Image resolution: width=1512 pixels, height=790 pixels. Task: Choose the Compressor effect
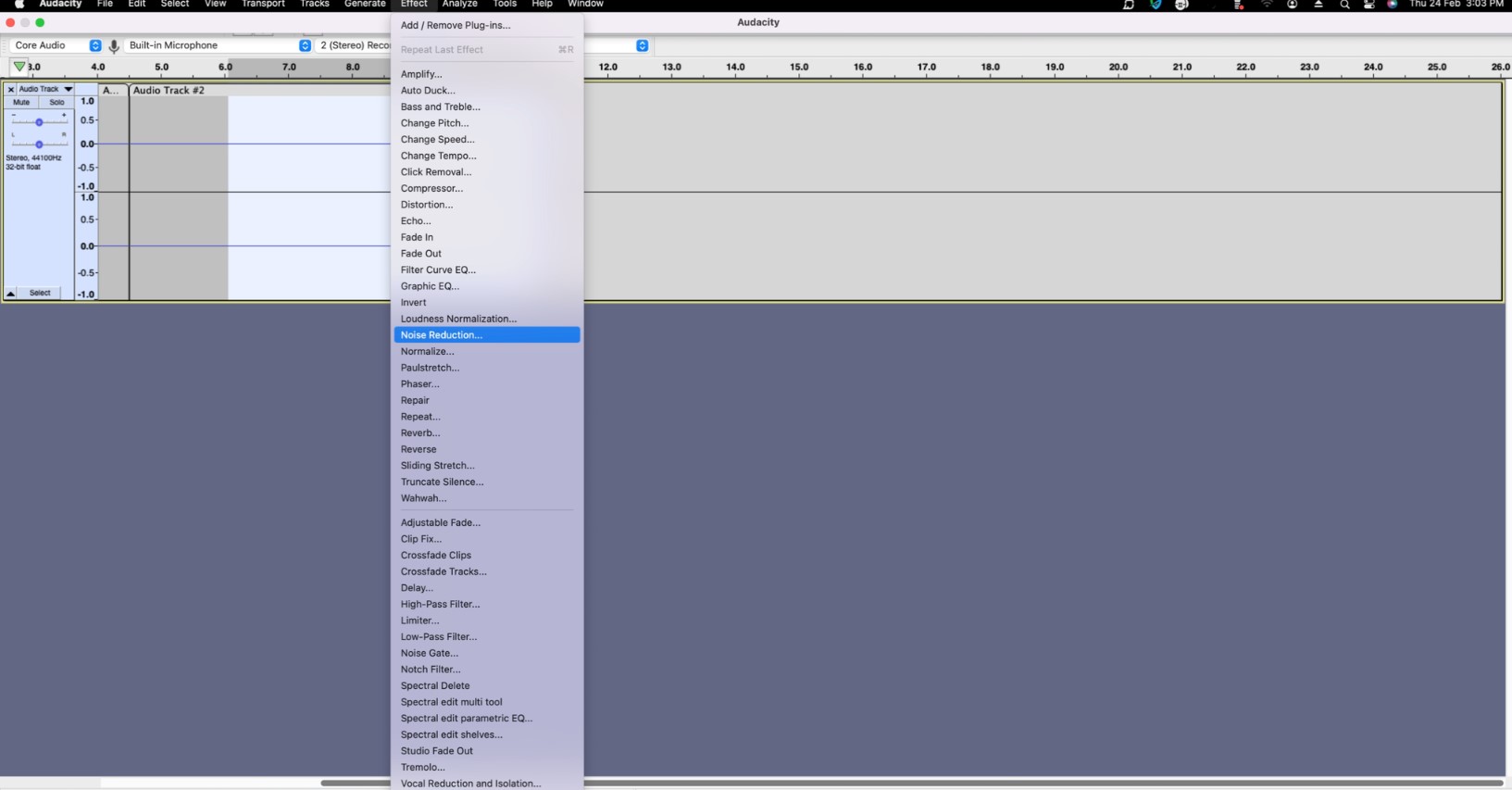click(487, 188)
